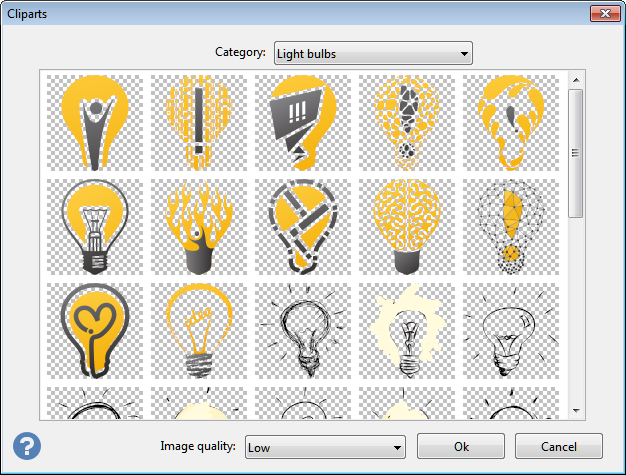This screenshot has width=626, height=475.
Task: Pick the low-poly wireframe bulb with exclamation
Action: pos(511,227)
